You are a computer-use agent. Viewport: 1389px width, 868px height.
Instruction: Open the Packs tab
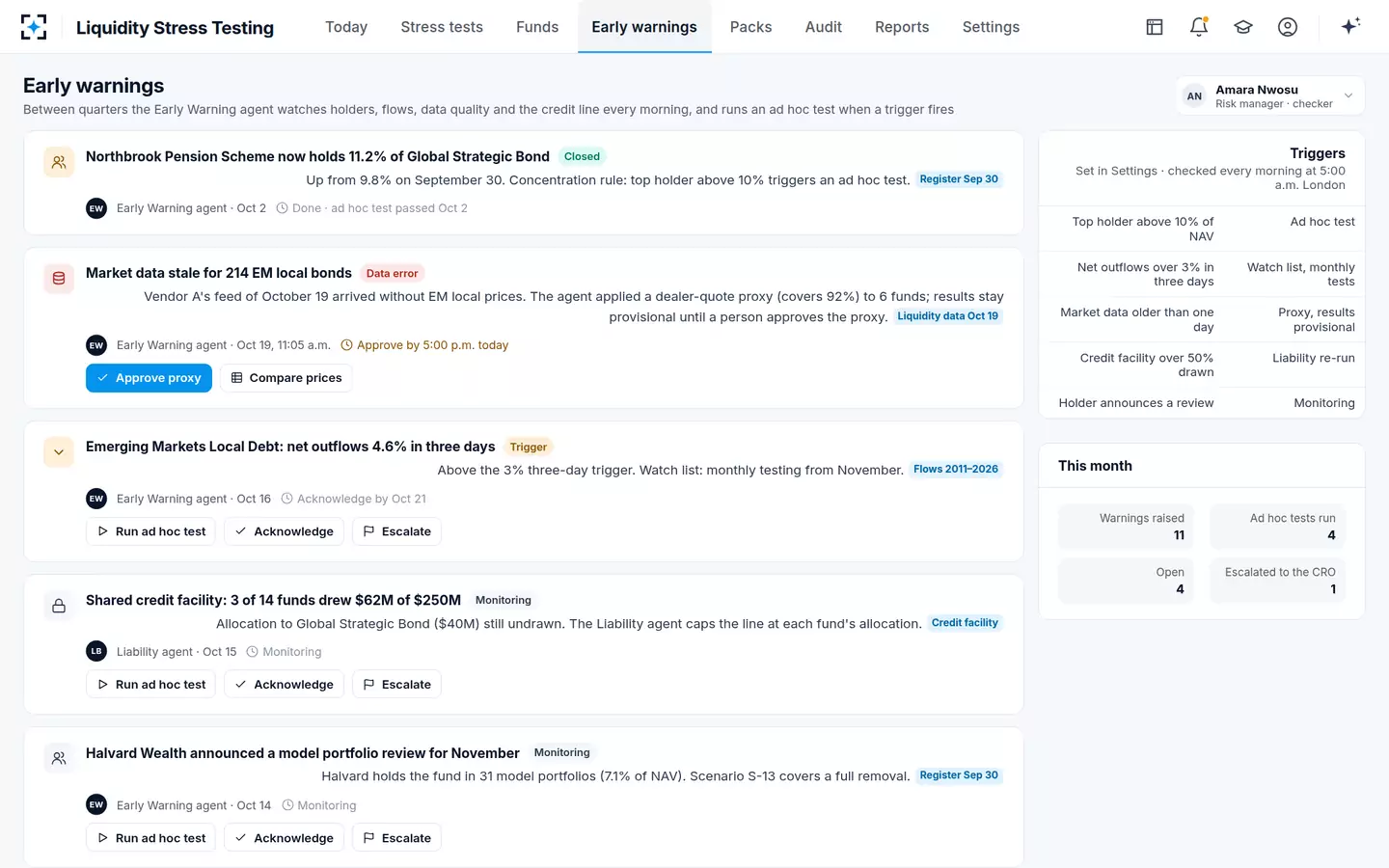[750, 27]
